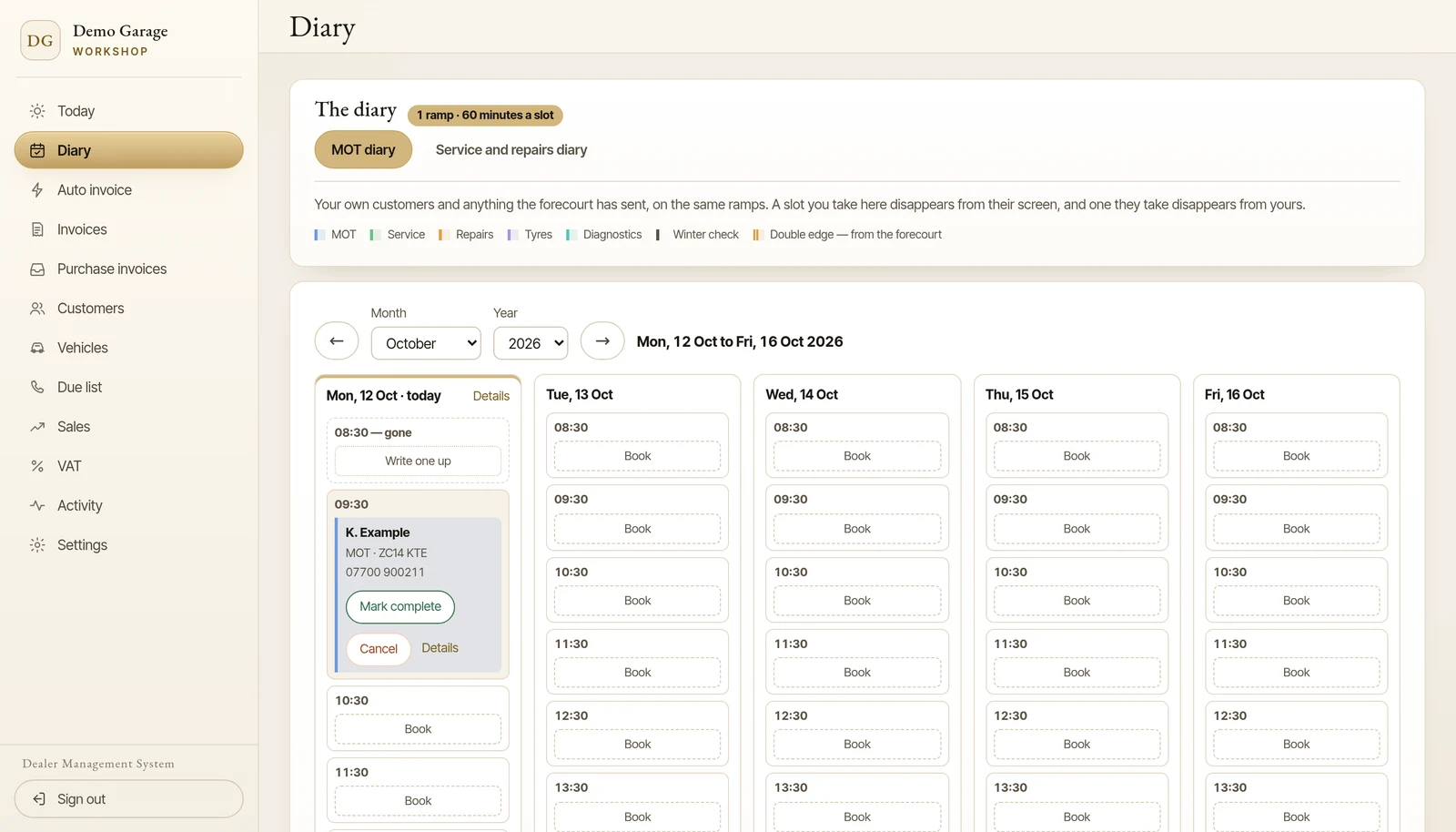
Task: Click the Purchase invoices inbox icon
Action: pos(37,269)
